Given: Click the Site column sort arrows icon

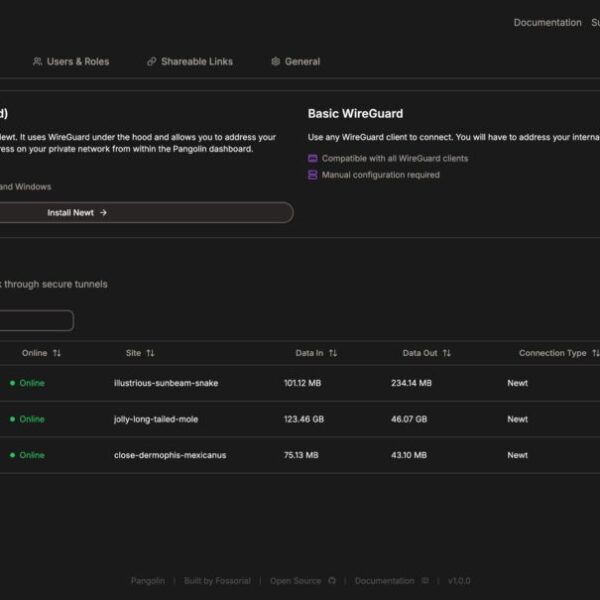Looking at the screenshot, I should click(150, 353).
